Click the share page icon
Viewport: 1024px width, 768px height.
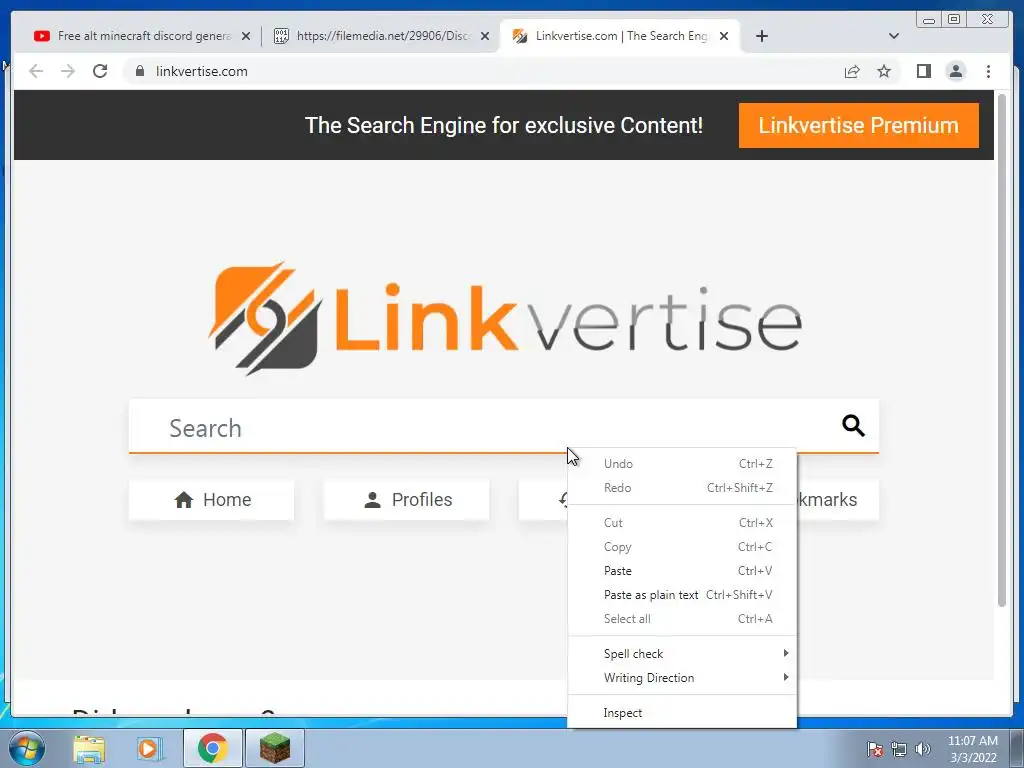852,71
